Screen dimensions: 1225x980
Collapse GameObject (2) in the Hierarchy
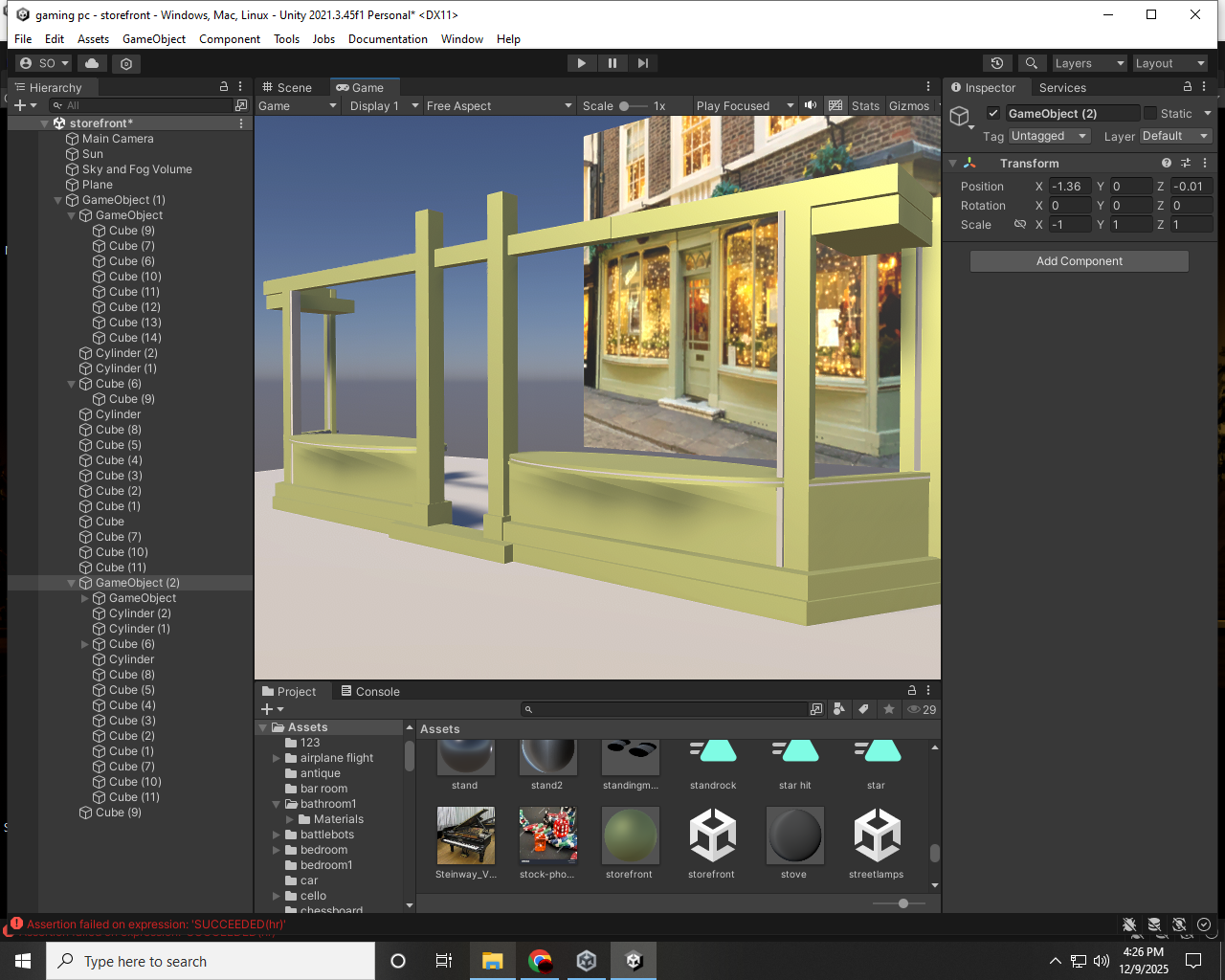point(72,583)
